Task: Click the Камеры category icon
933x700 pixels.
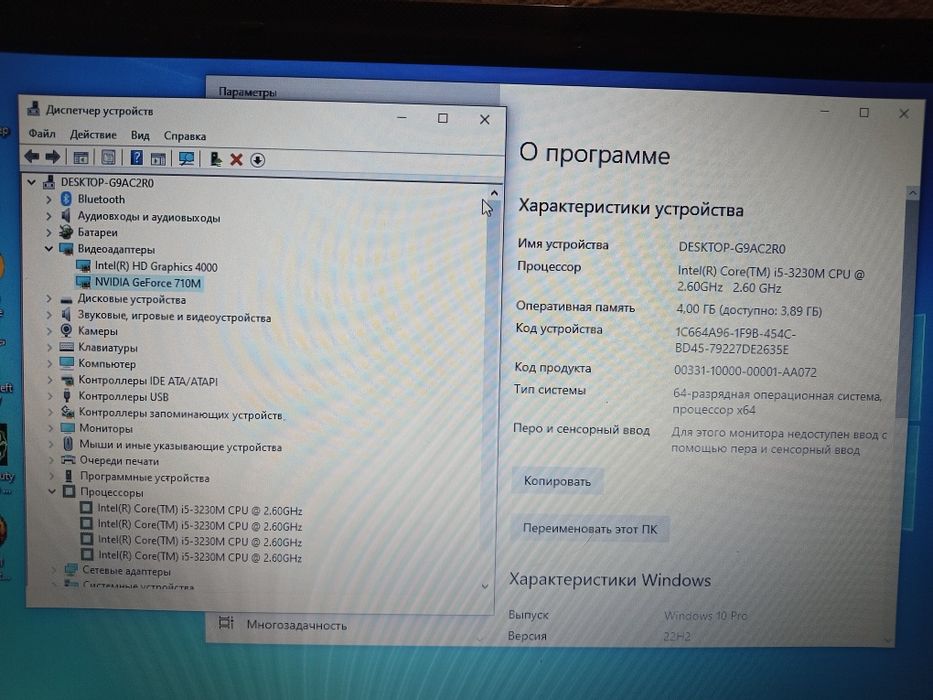Action: 67,330
